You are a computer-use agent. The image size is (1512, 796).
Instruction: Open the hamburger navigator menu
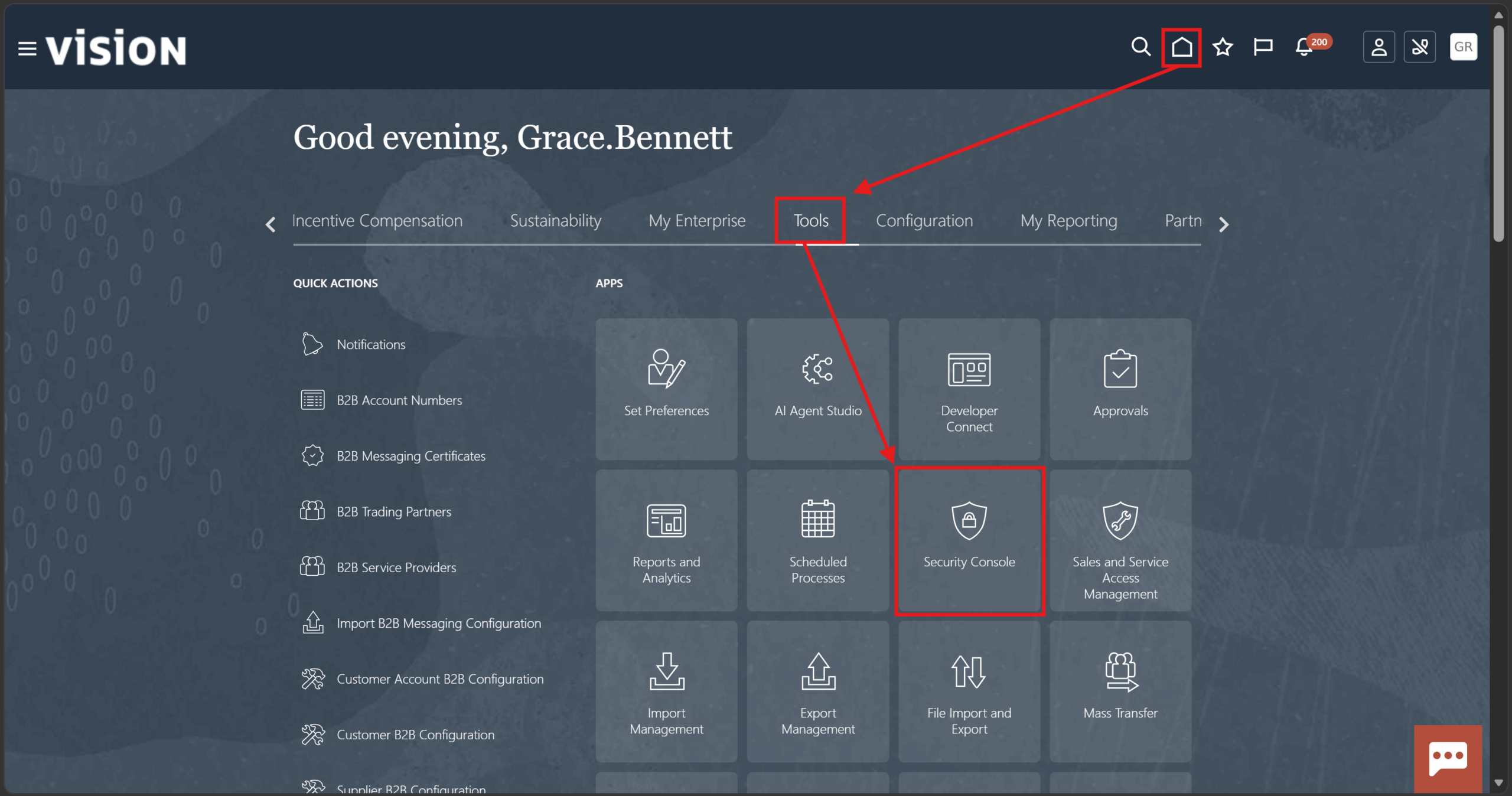click(x=27, y=48)
